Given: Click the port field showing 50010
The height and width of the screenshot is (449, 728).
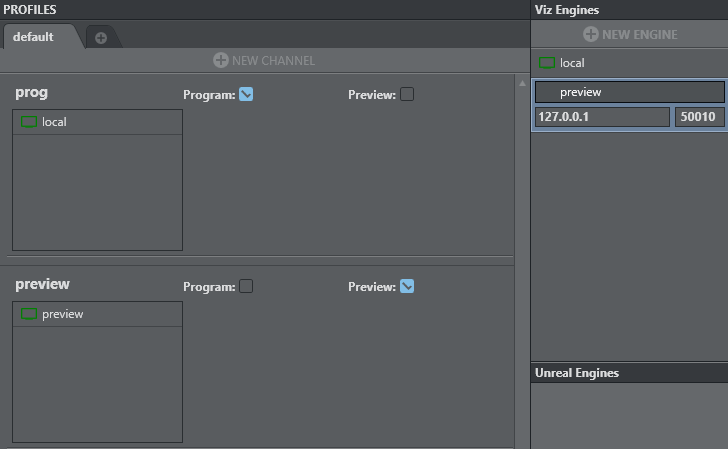Looking at the screenshot, I should coord(699,117).
